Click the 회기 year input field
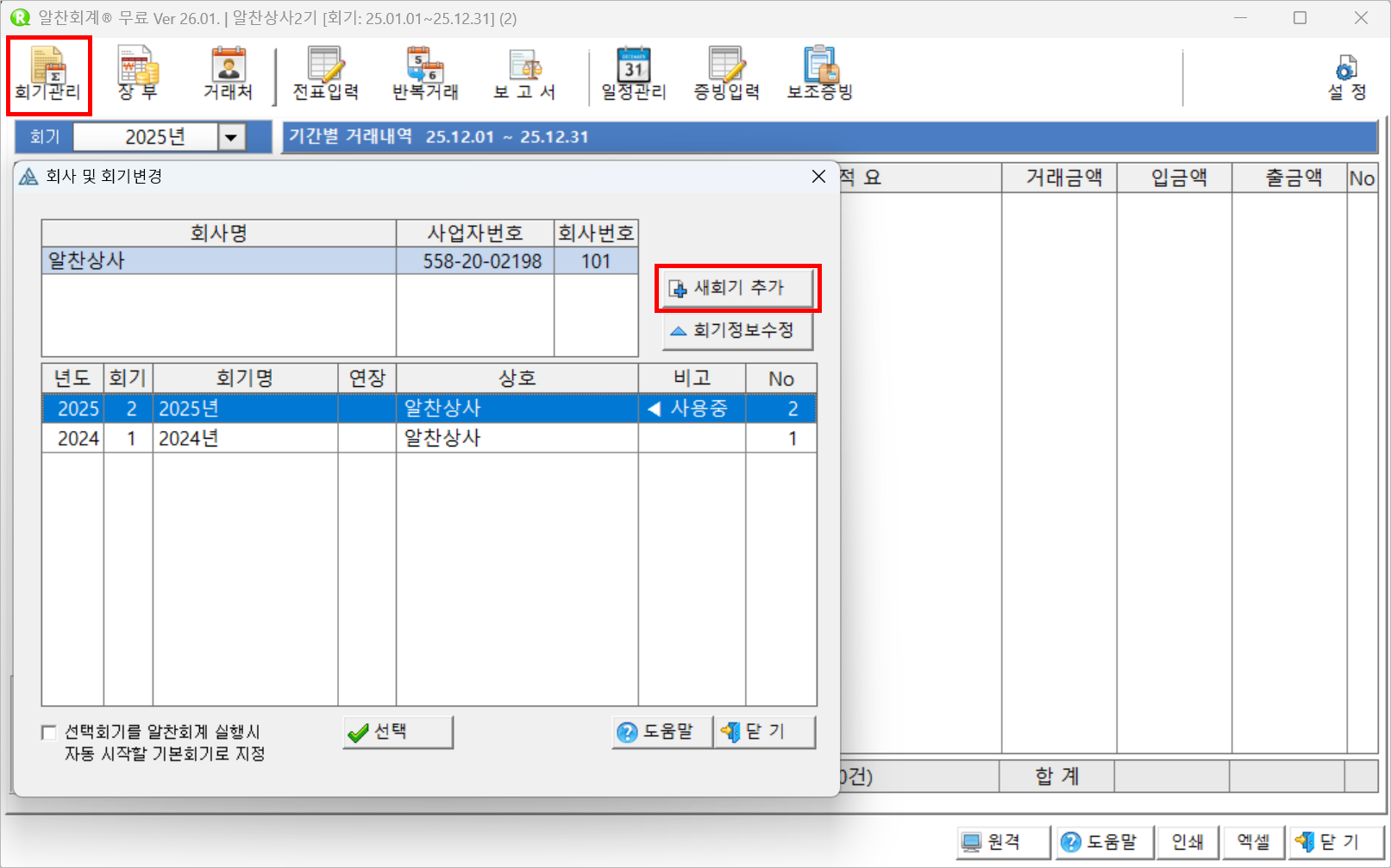The height and width of the screenshot is (868, 1391). click(146, 137)
